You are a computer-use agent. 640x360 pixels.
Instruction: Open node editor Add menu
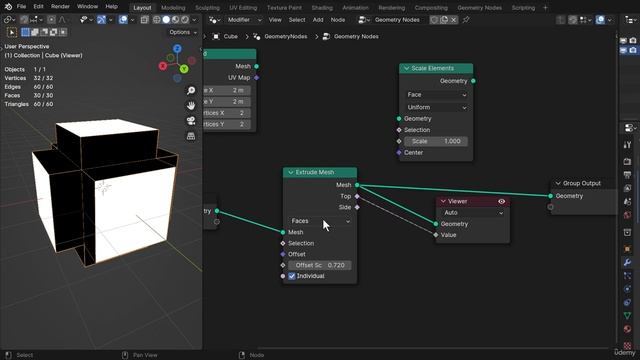318,20
